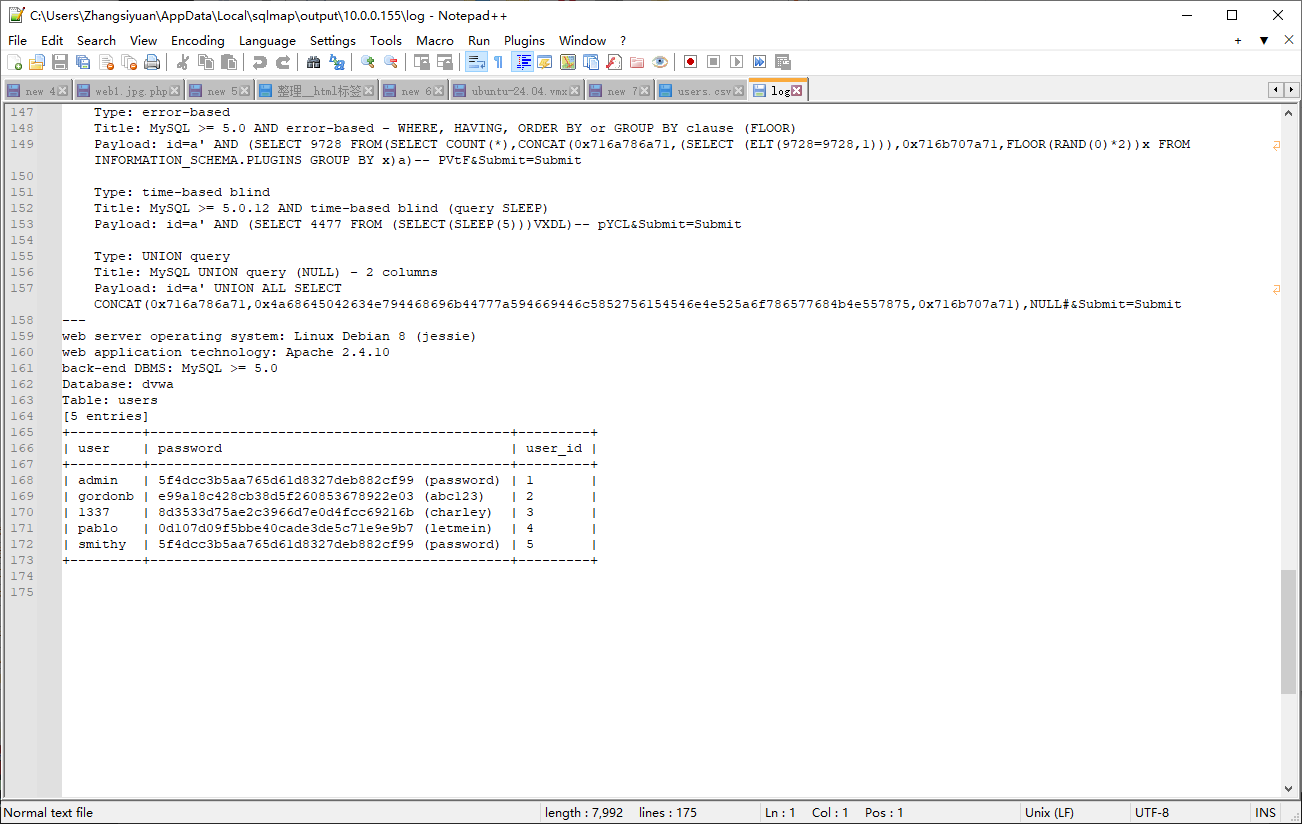Viewport: 1302px width, 824px height.
Task: Create a new document with the New icon
Action: point(14,62)
